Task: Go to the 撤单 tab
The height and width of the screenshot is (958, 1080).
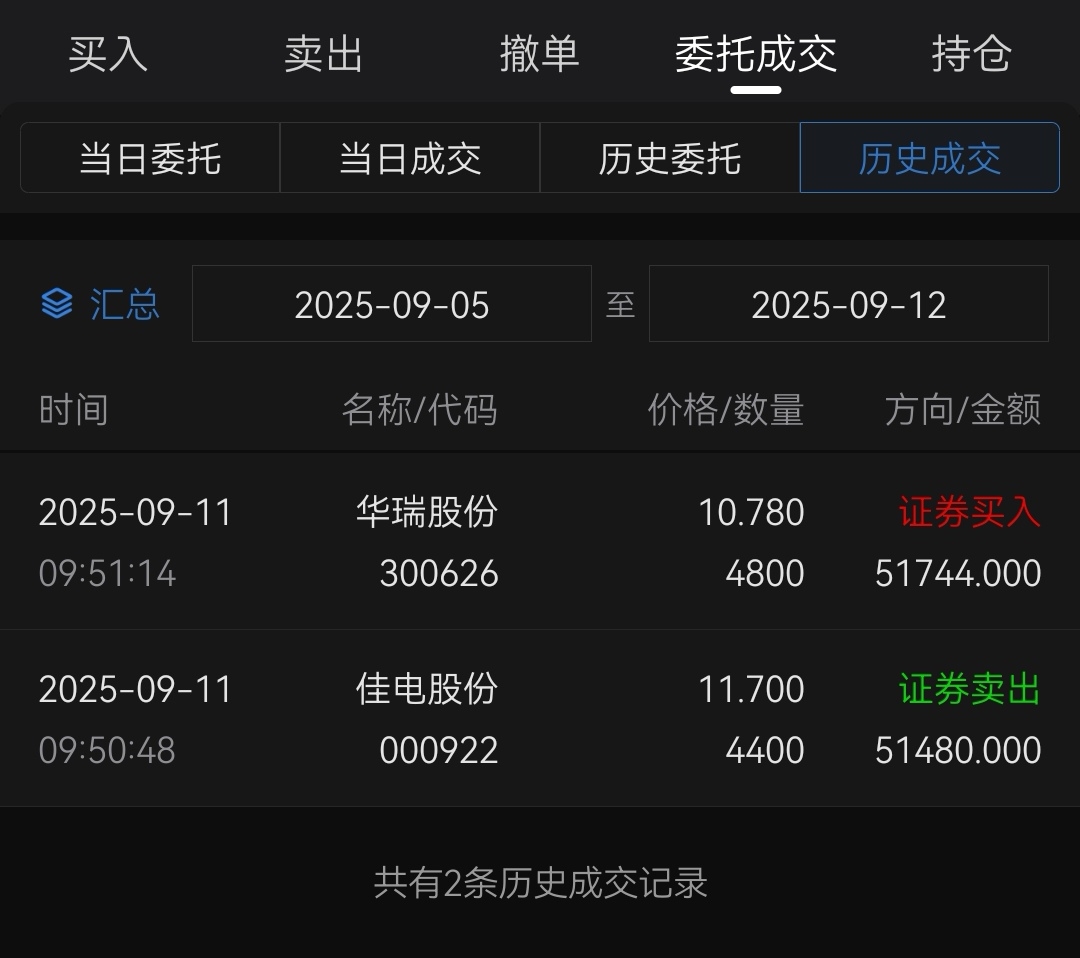Action: (539, 54)
